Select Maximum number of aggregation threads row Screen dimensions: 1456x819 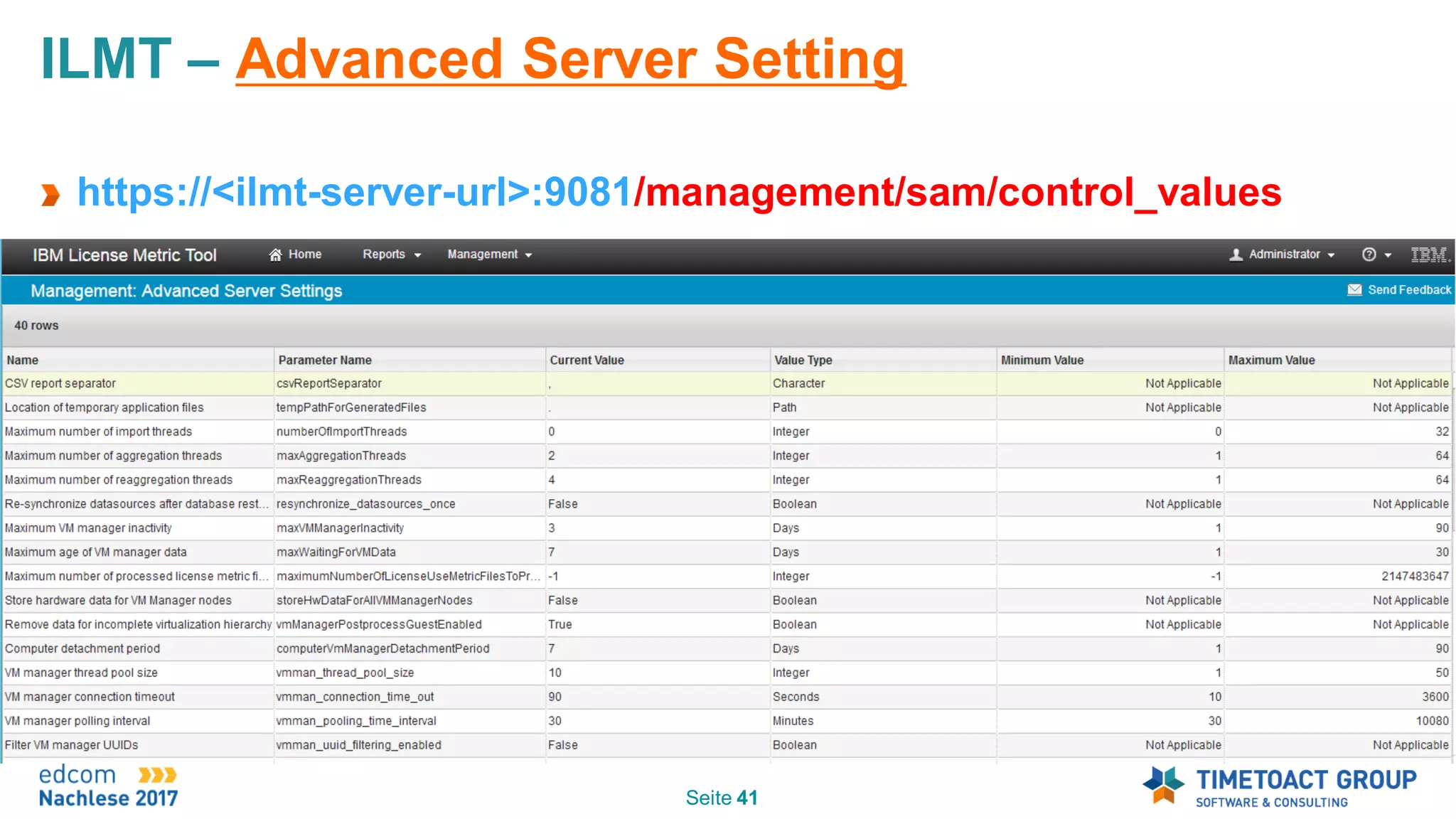(727, 456)
